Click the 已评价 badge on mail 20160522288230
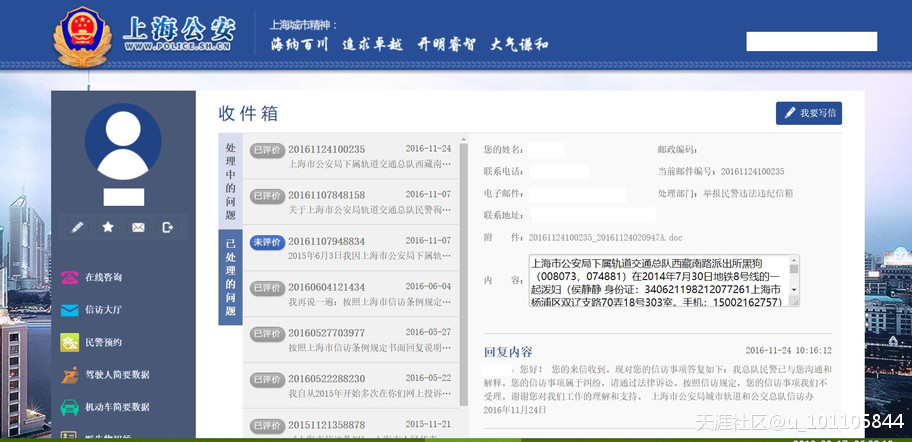 tap(268, 380)
